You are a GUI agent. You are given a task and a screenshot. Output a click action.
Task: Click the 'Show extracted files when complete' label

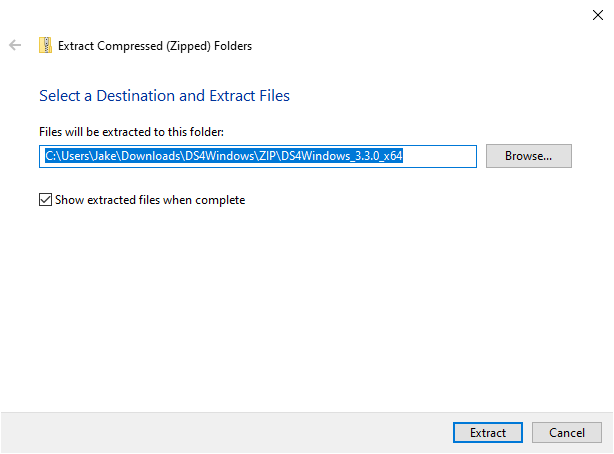(149, 200)
